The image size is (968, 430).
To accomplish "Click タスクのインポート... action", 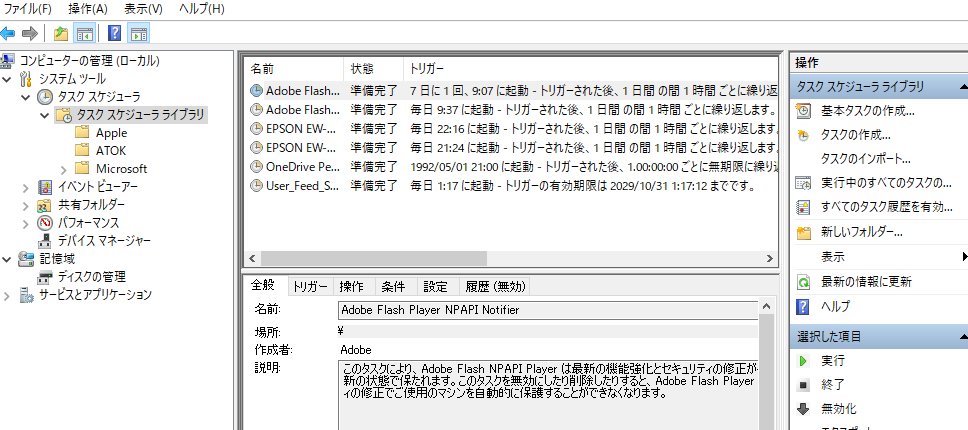I will pos(866,159).
